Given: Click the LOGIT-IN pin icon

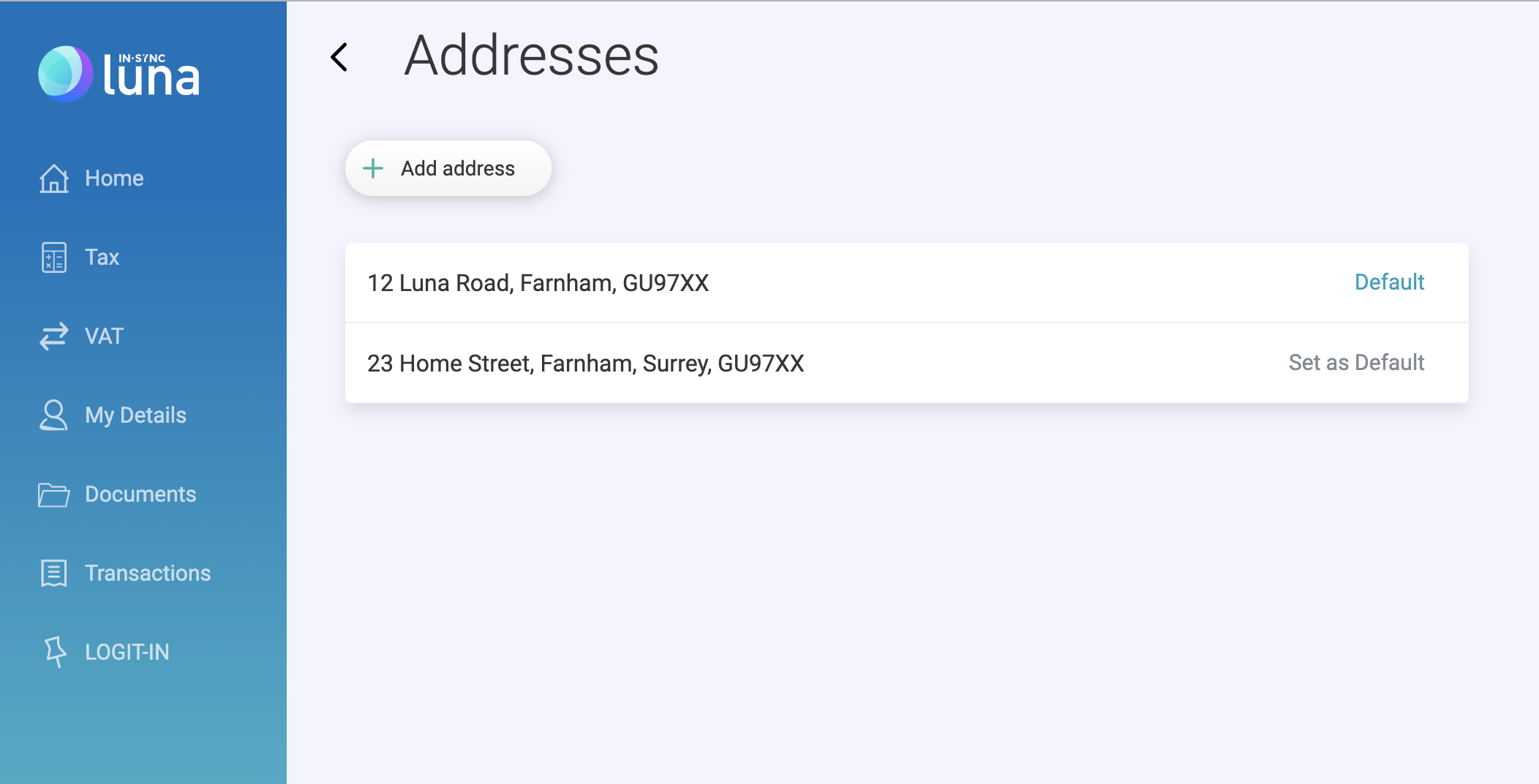Looking at the screenshot, I should [55, 652].
